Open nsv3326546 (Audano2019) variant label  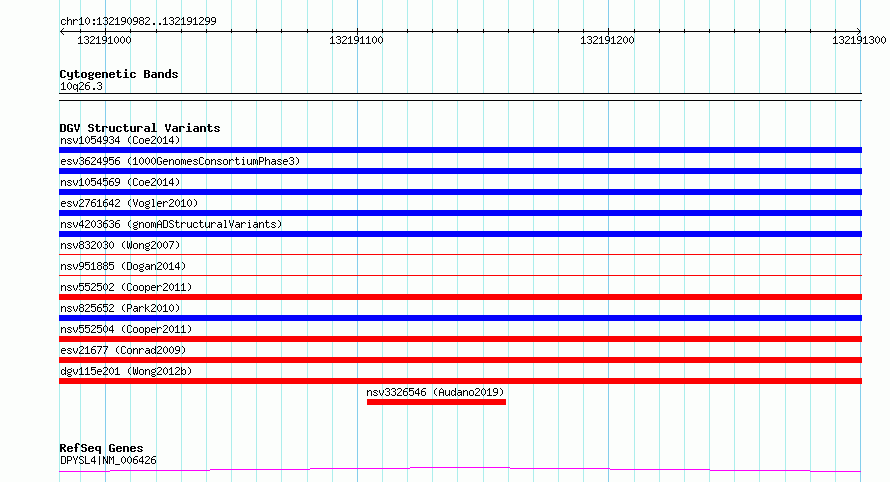point(435,392)
